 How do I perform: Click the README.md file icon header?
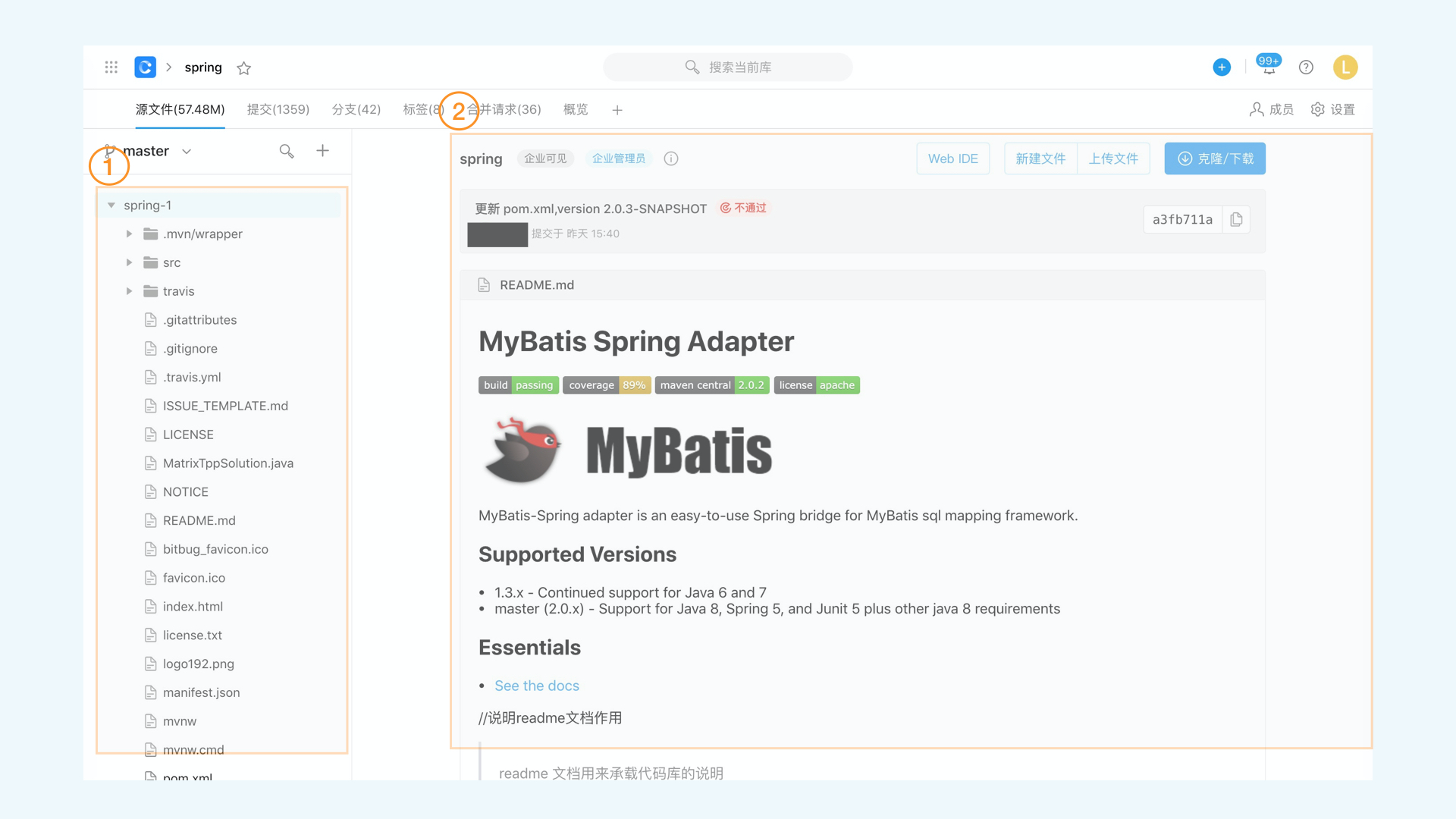484,285
